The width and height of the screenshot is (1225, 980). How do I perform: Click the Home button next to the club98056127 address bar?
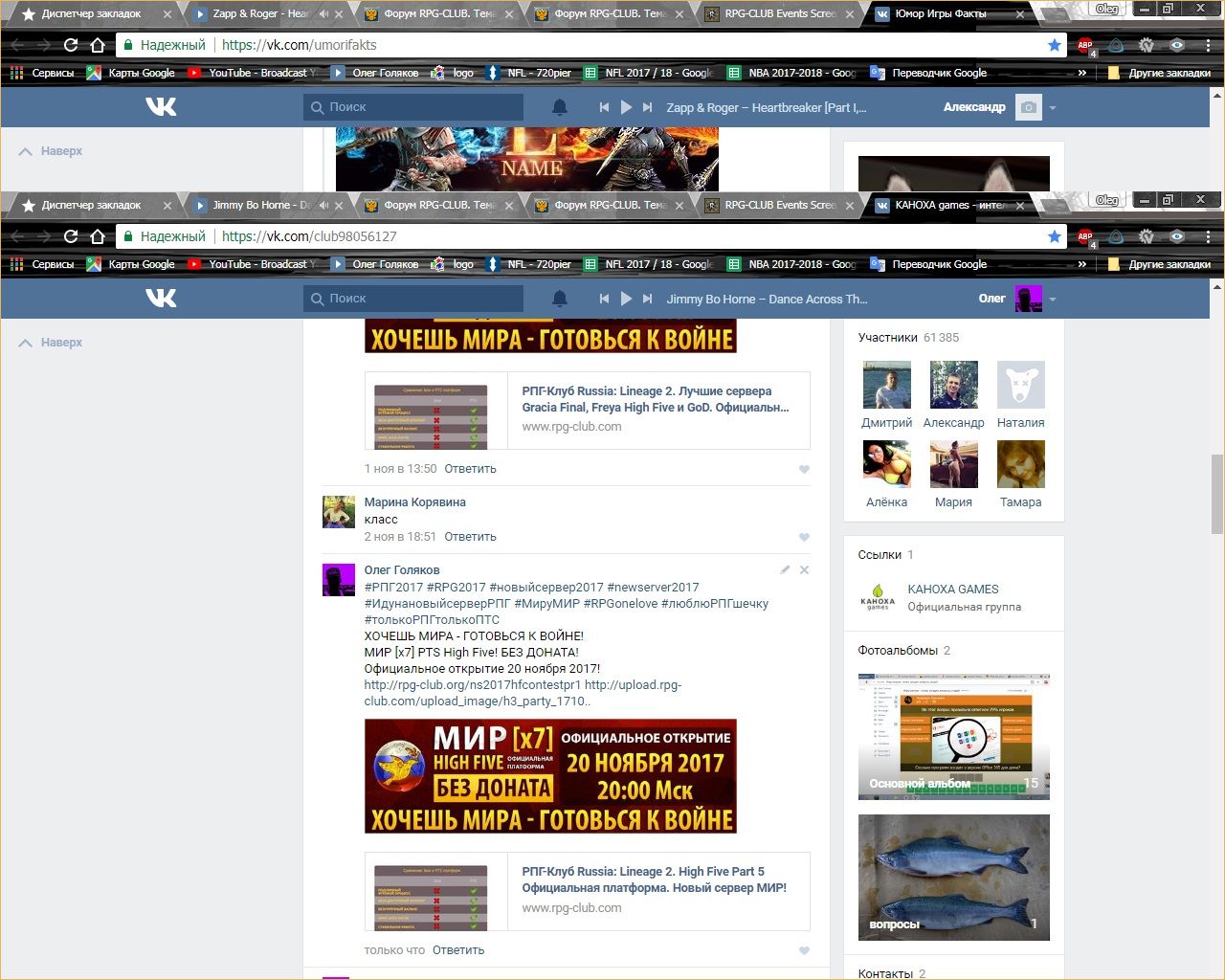97,236
